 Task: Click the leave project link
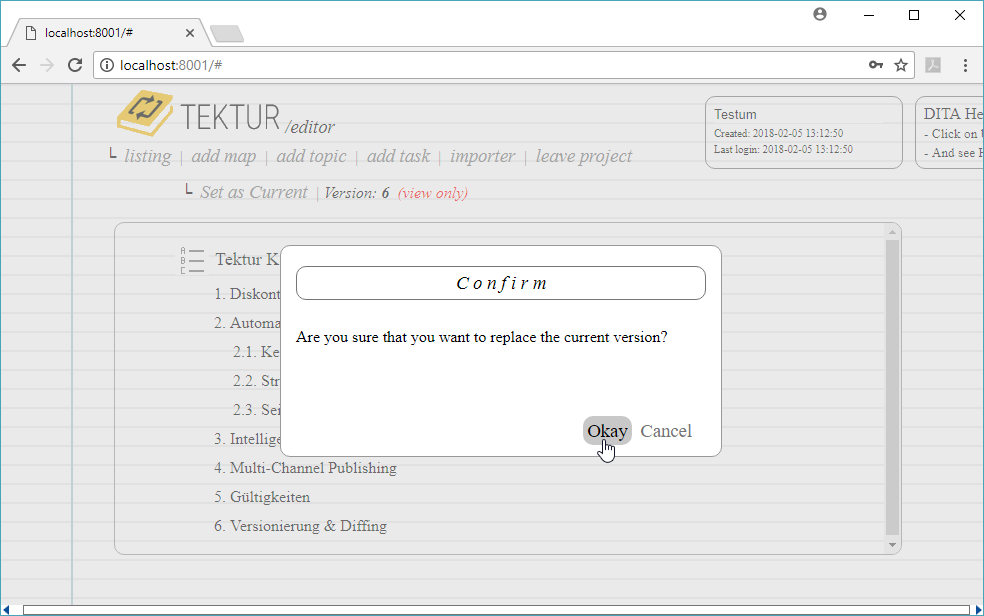[x=584, y=156]
